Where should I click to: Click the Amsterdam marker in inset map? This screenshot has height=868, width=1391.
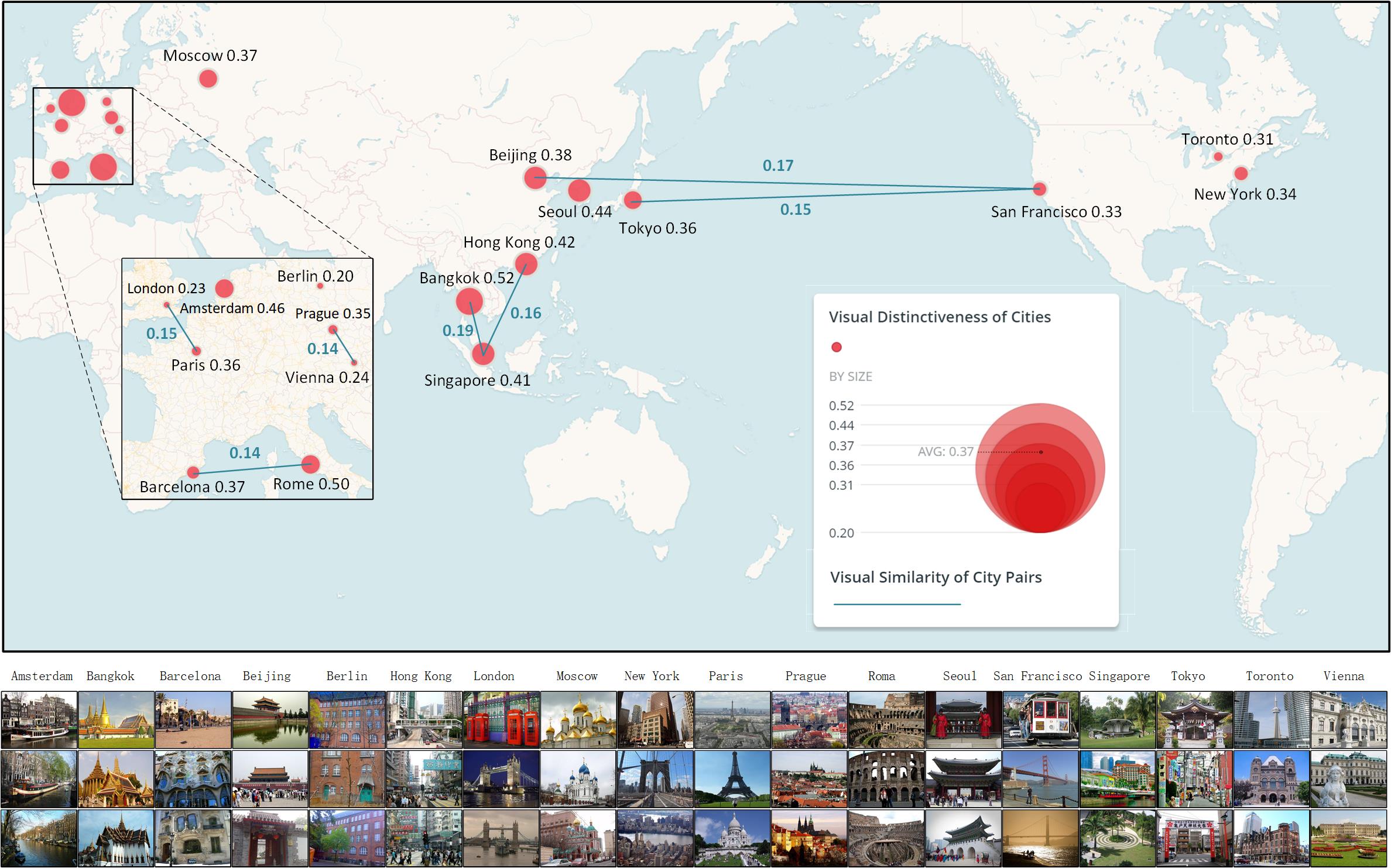224,288
